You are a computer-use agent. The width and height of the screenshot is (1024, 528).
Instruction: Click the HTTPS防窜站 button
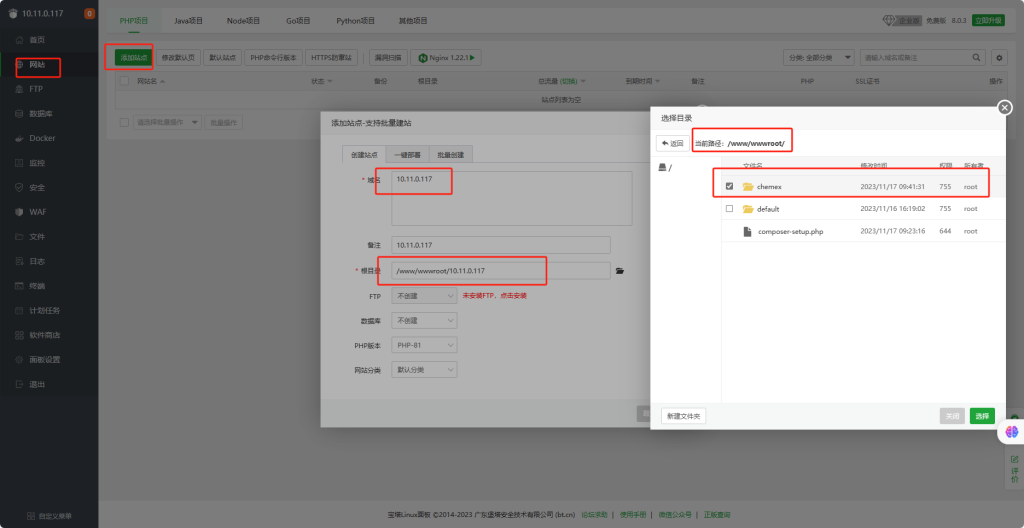coord(332,58)
